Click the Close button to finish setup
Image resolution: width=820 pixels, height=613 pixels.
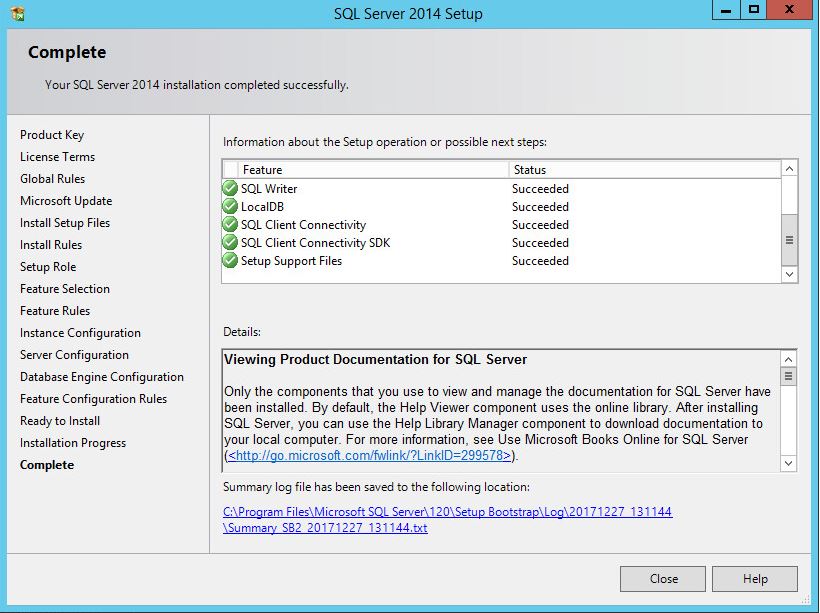click(x=663, y=578)
